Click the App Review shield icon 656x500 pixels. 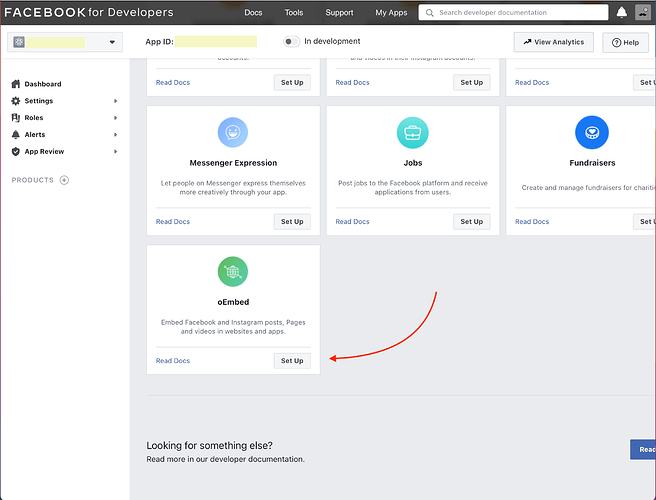[x=15, y=151]
